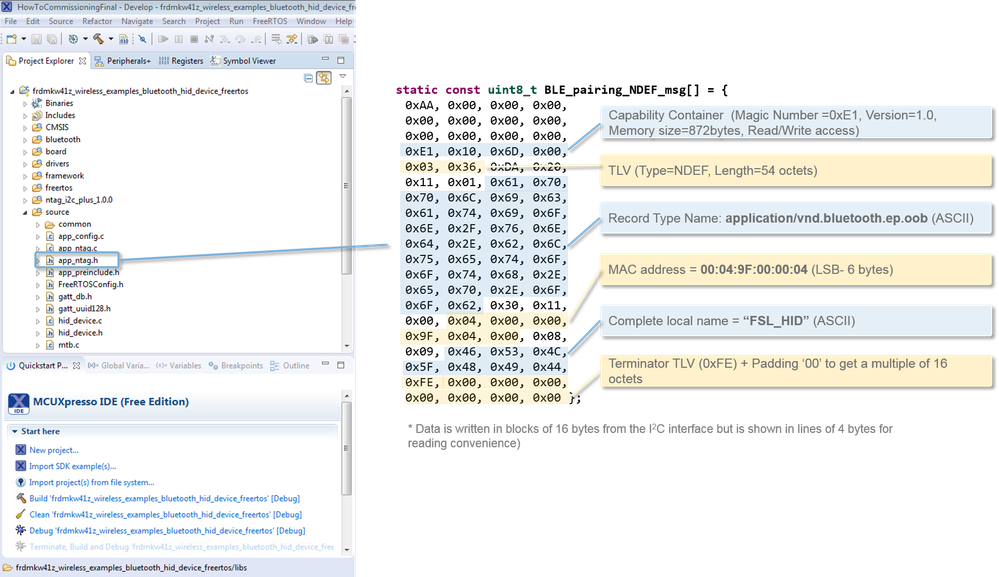The image size is (999, 577).
Task: Click the Drop to Frame toolbar icon
Action: click(276, 39)
